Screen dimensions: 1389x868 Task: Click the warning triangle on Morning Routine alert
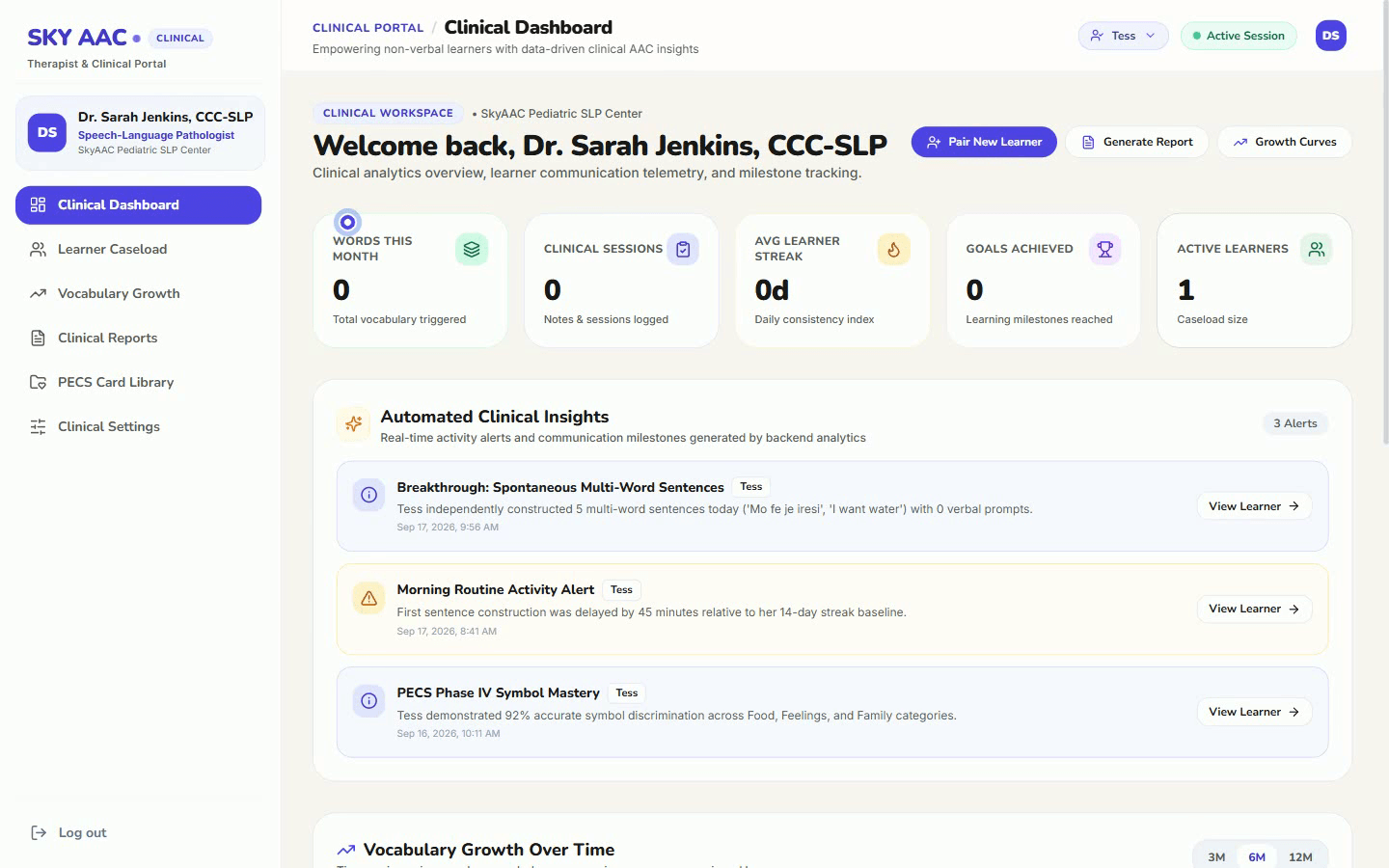369,598
